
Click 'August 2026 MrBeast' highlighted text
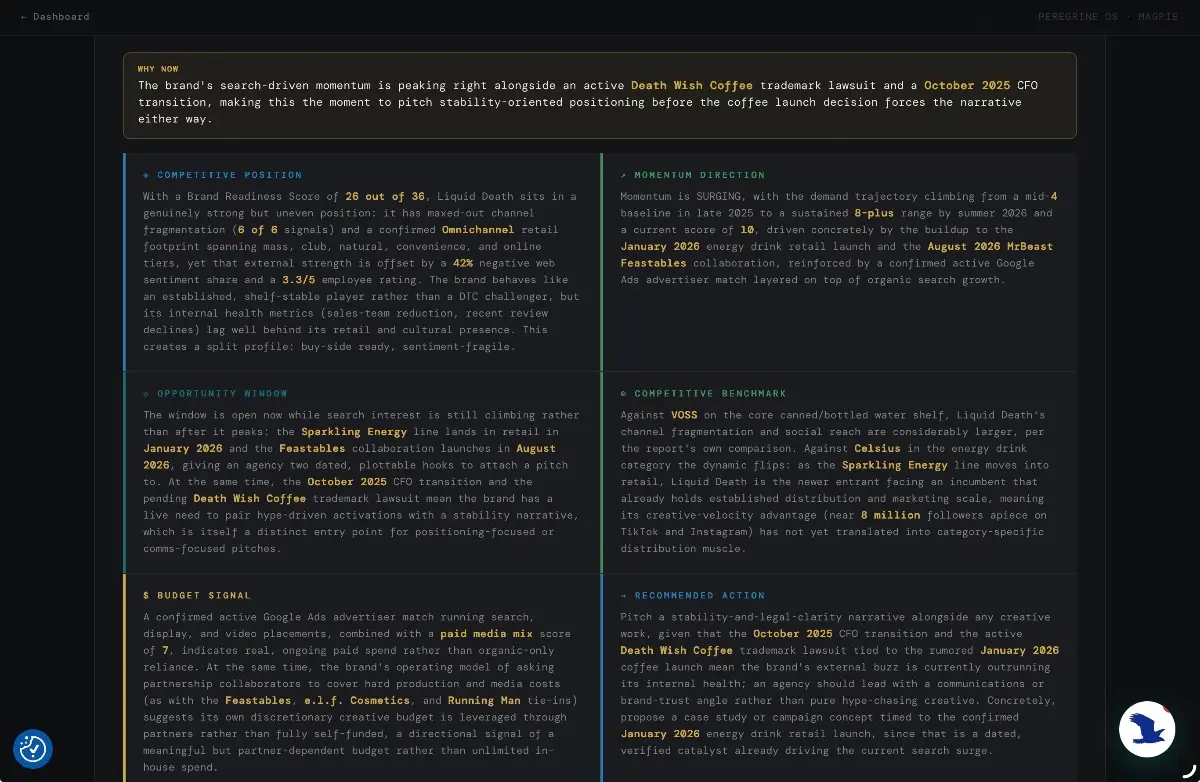click(990, 247)
